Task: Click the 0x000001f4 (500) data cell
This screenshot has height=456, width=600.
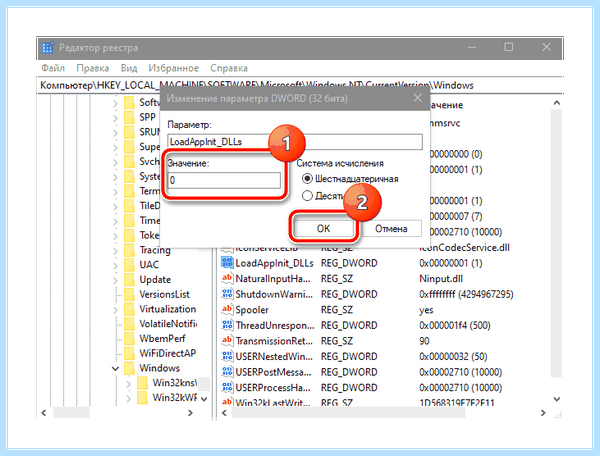Action: tap(455, 325)
